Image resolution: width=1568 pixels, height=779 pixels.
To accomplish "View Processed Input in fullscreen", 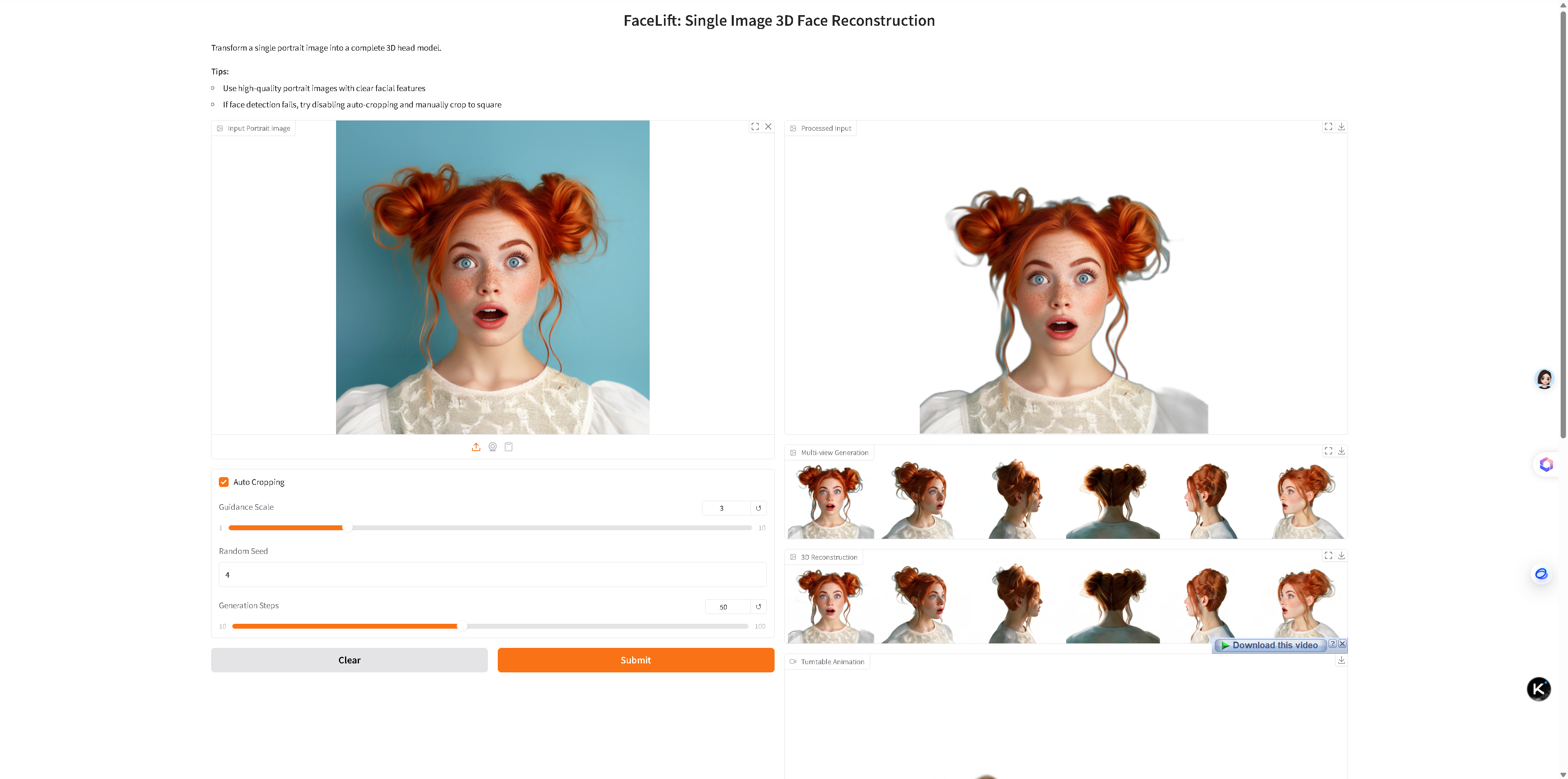I will (x=1328, y=127).
